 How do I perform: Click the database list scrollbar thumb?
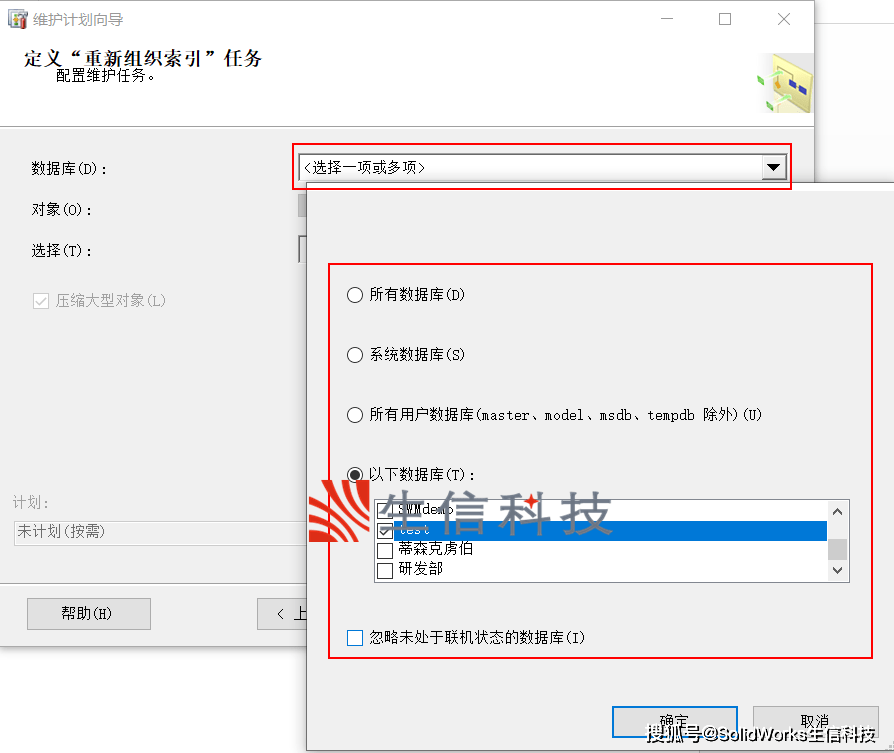[x=837, y=550]
